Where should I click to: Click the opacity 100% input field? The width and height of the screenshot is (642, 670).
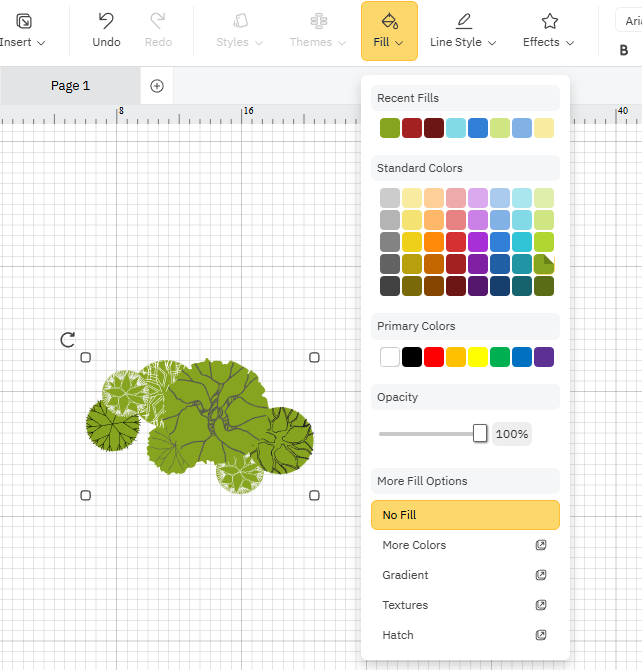(x=512, y=434)
